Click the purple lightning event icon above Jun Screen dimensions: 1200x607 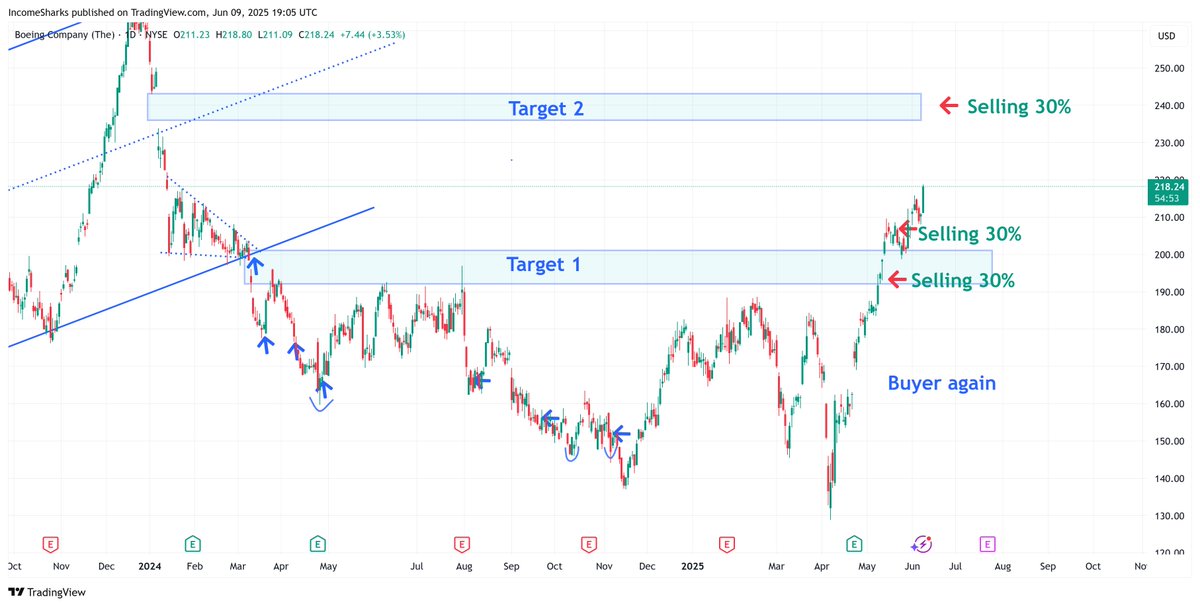point(922,544)
